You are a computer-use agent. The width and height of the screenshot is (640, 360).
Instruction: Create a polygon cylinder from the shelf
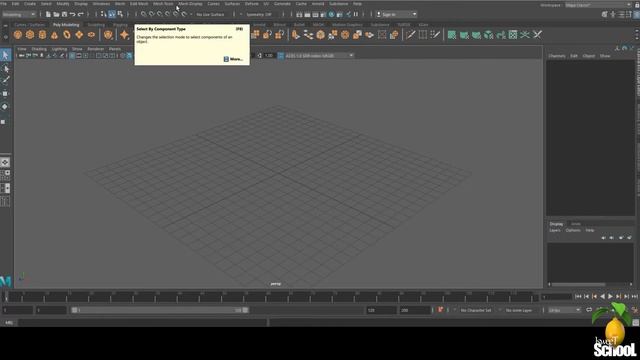pyautogui.click(x=42, y=35)
